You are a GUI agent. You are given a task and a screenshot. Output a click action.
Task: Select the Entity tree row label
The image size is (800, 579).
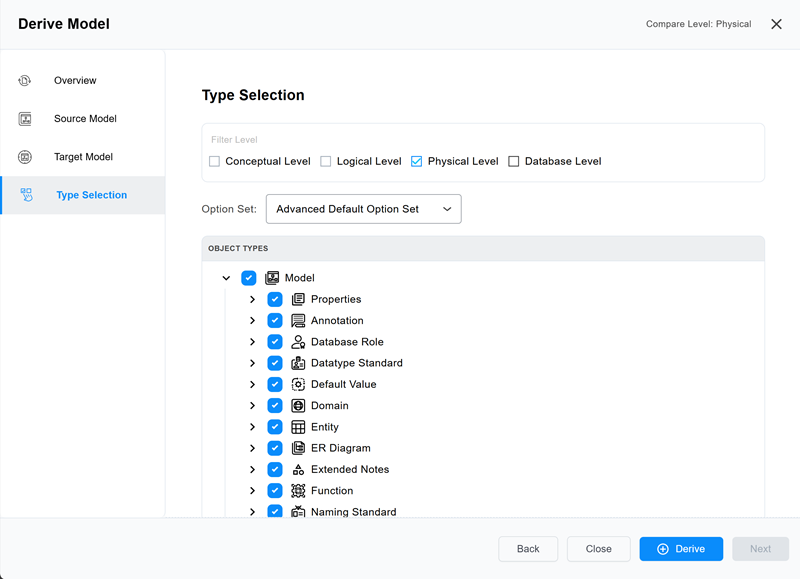click(x=325, y=427)
